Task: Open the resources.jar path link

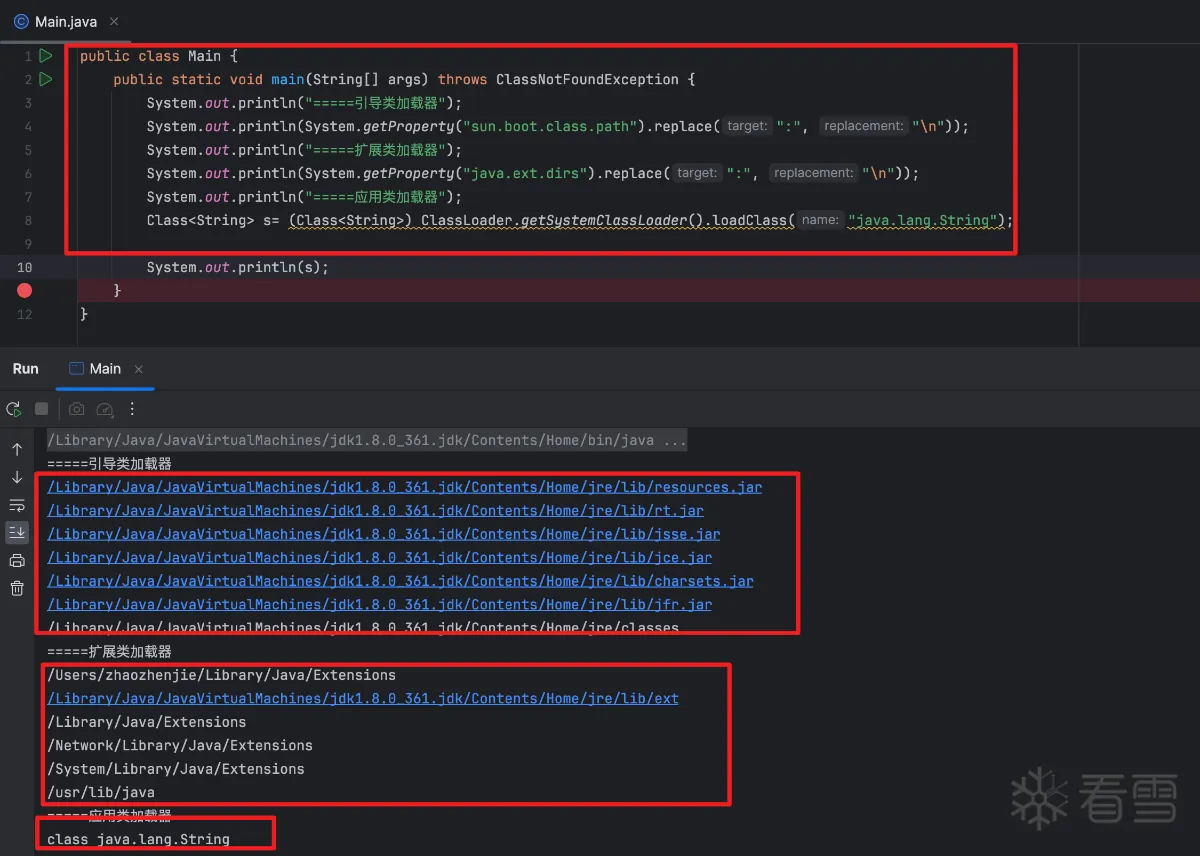Action: pyautogui.click(x=404, y=487)
